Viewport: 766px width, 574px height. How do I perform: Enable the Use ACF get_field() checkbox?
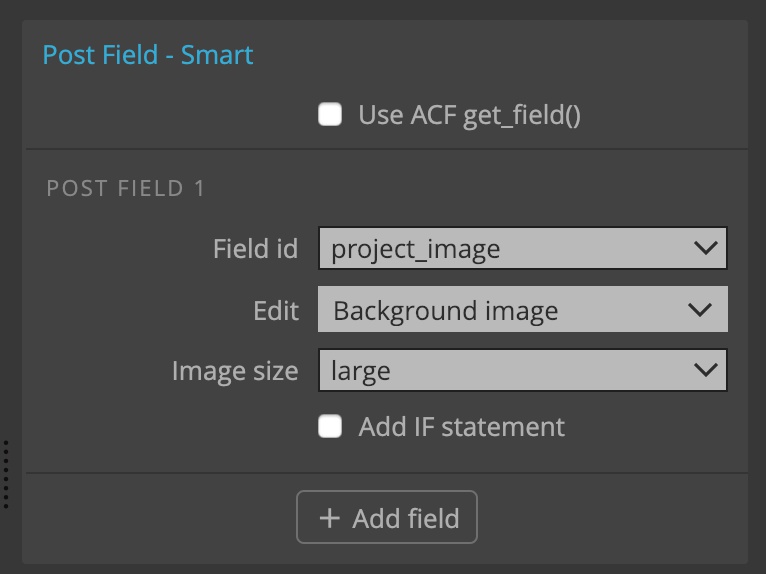pyautogui.click(x=330, y=114)
